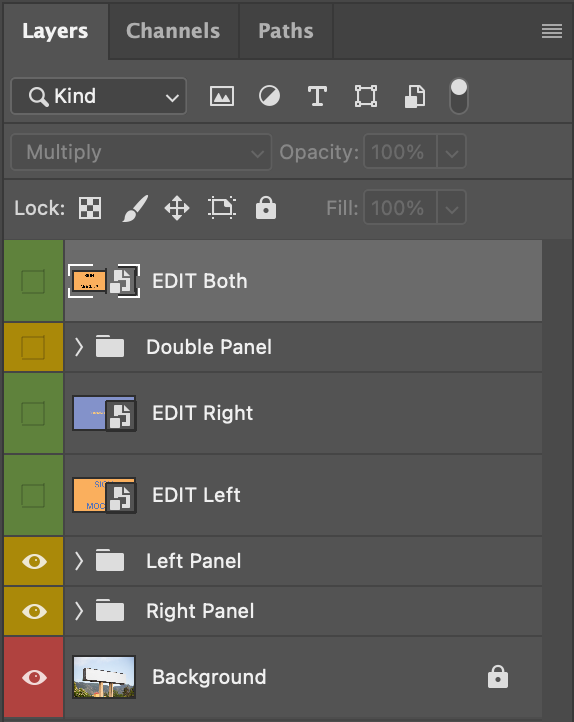574x722 pixels.
Task: Hide the Background layer eye
Action: [34, 677]
